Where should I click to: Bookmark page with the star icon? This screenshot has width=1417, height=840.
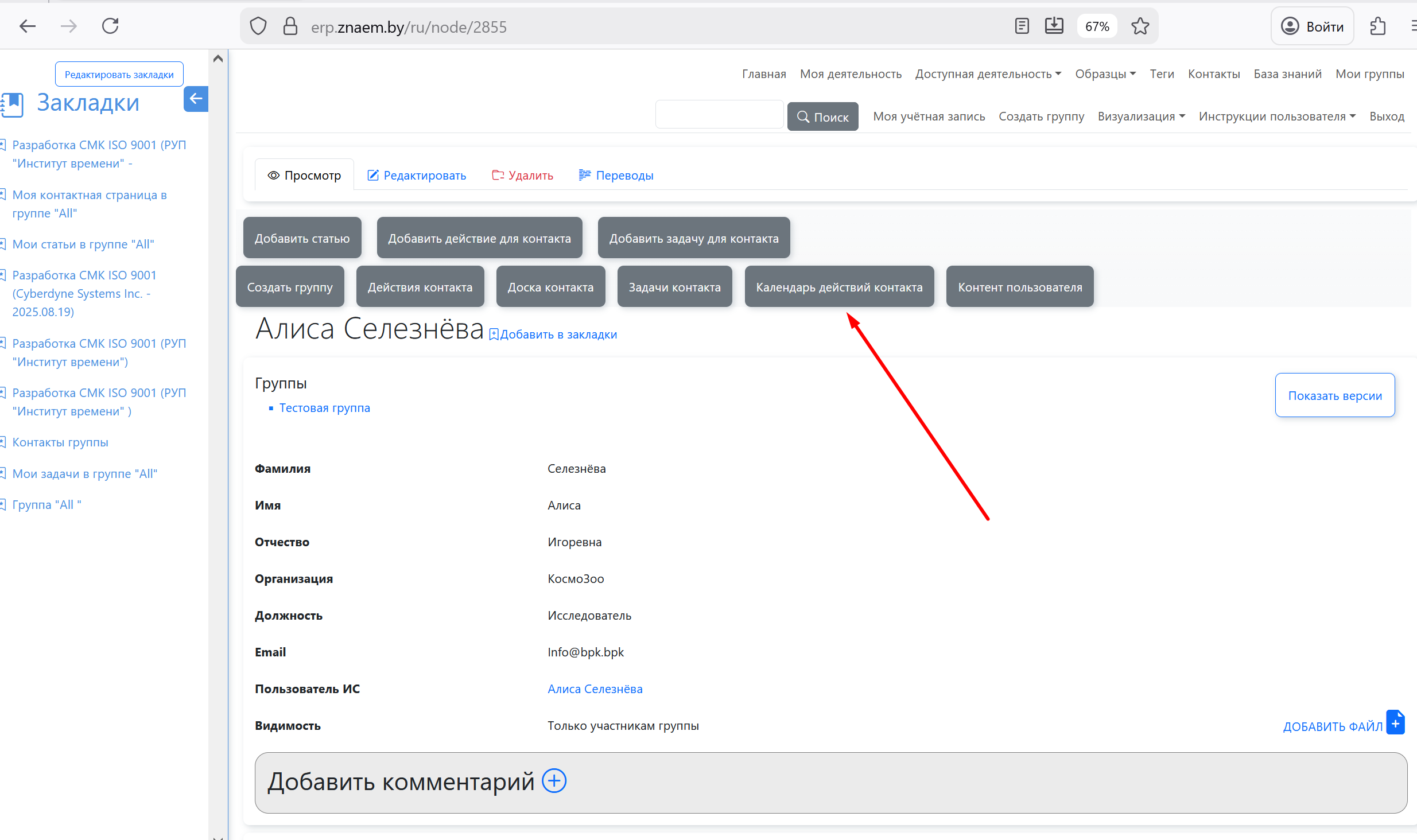pos(1140,26)
